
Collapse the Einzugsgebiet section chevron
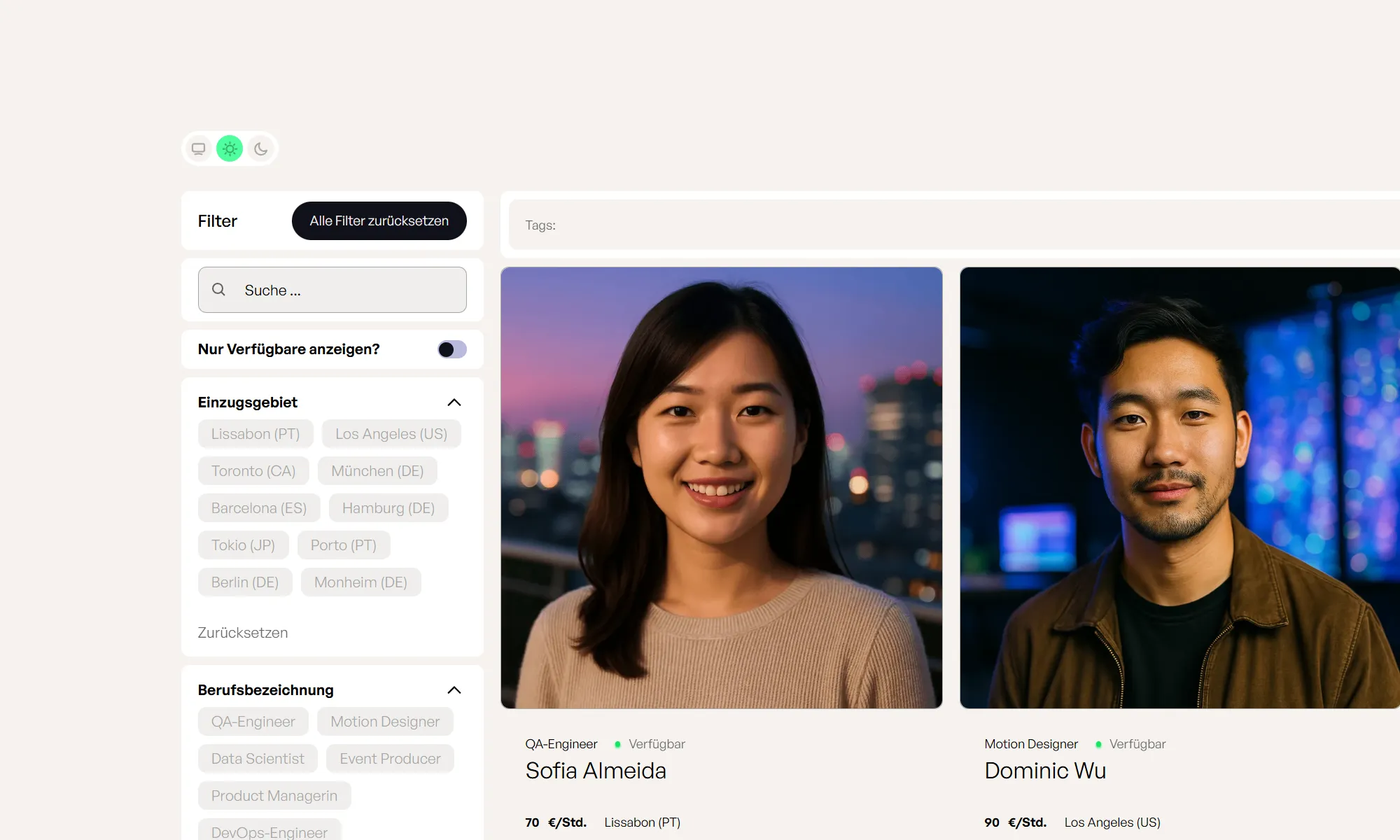(x=454, y=402)
